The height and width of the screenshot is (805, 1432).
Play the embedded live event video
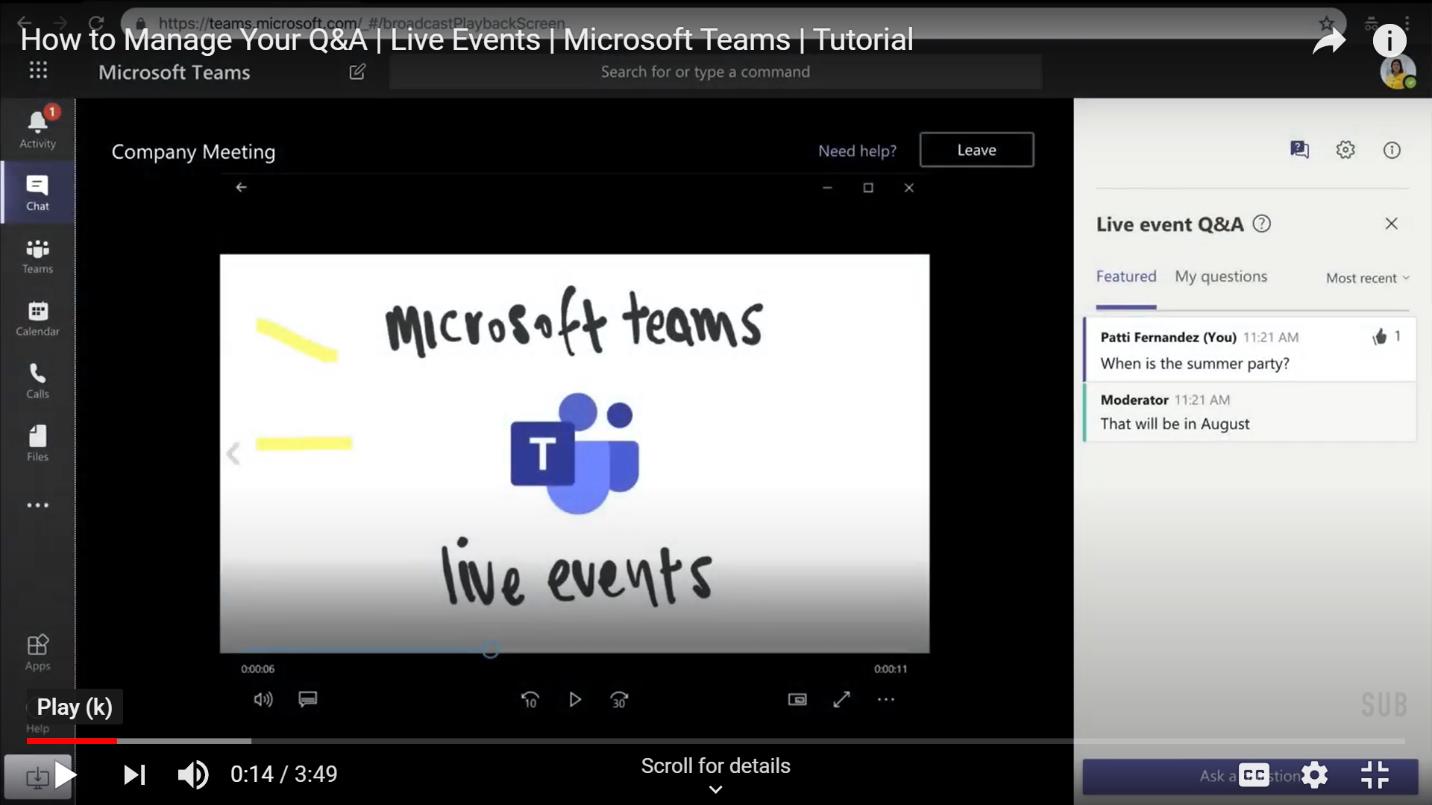click(x=575, y=700)
